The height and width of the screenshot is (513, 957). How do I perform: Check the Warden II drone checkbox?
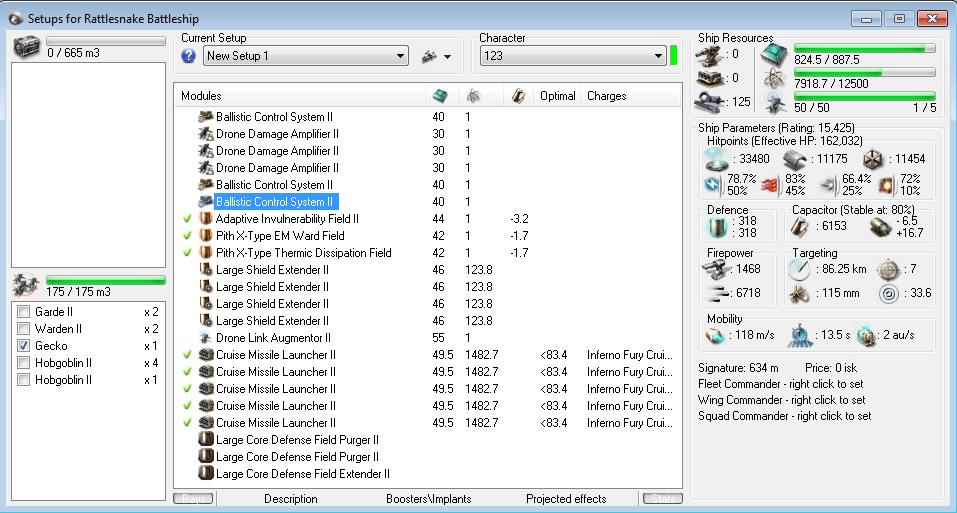click(x=24, y=329)
